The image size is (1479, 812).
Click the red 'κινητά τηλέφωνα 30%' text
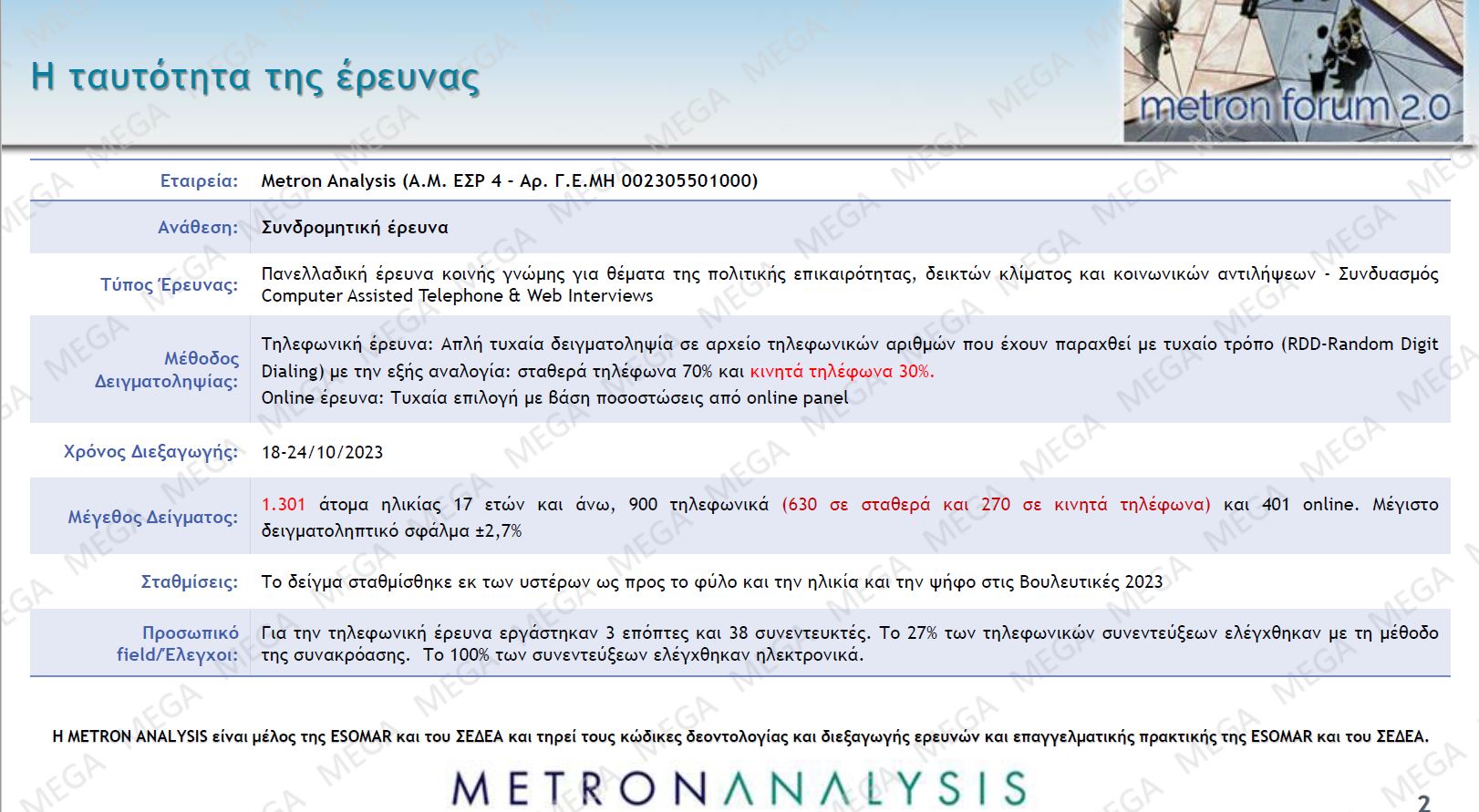(842, 371)
